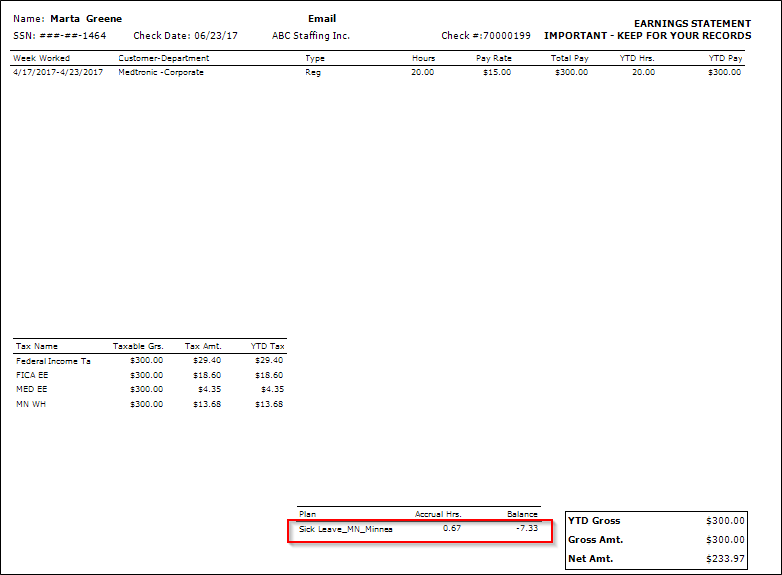Click the name Marta Greene
Viewport: 782px width, 575px height.
click(86, 19)
